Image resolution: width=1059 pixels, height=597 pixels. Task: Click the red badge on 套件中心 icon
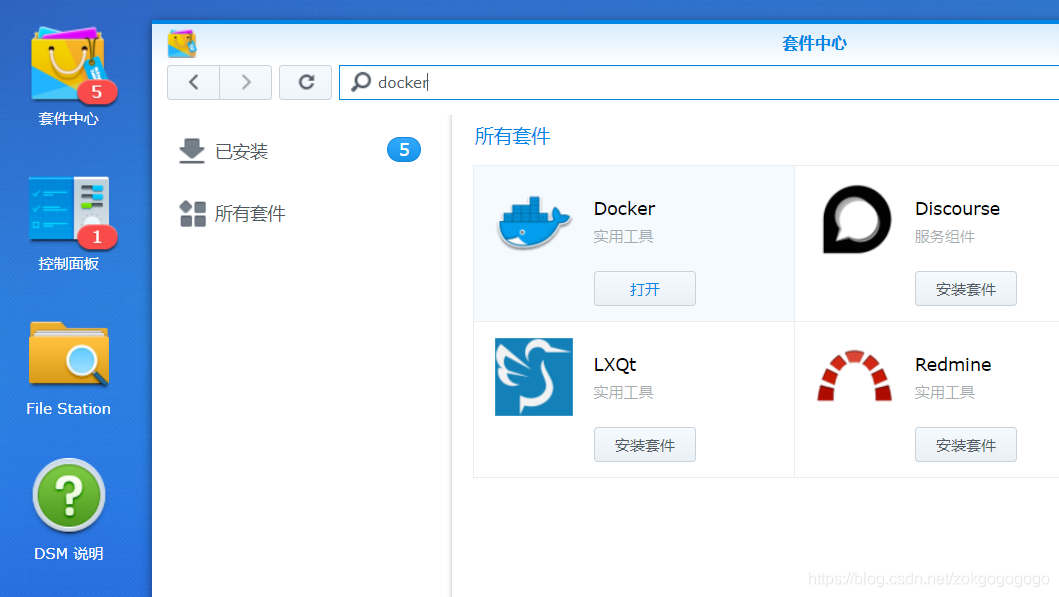click(97, 92)
